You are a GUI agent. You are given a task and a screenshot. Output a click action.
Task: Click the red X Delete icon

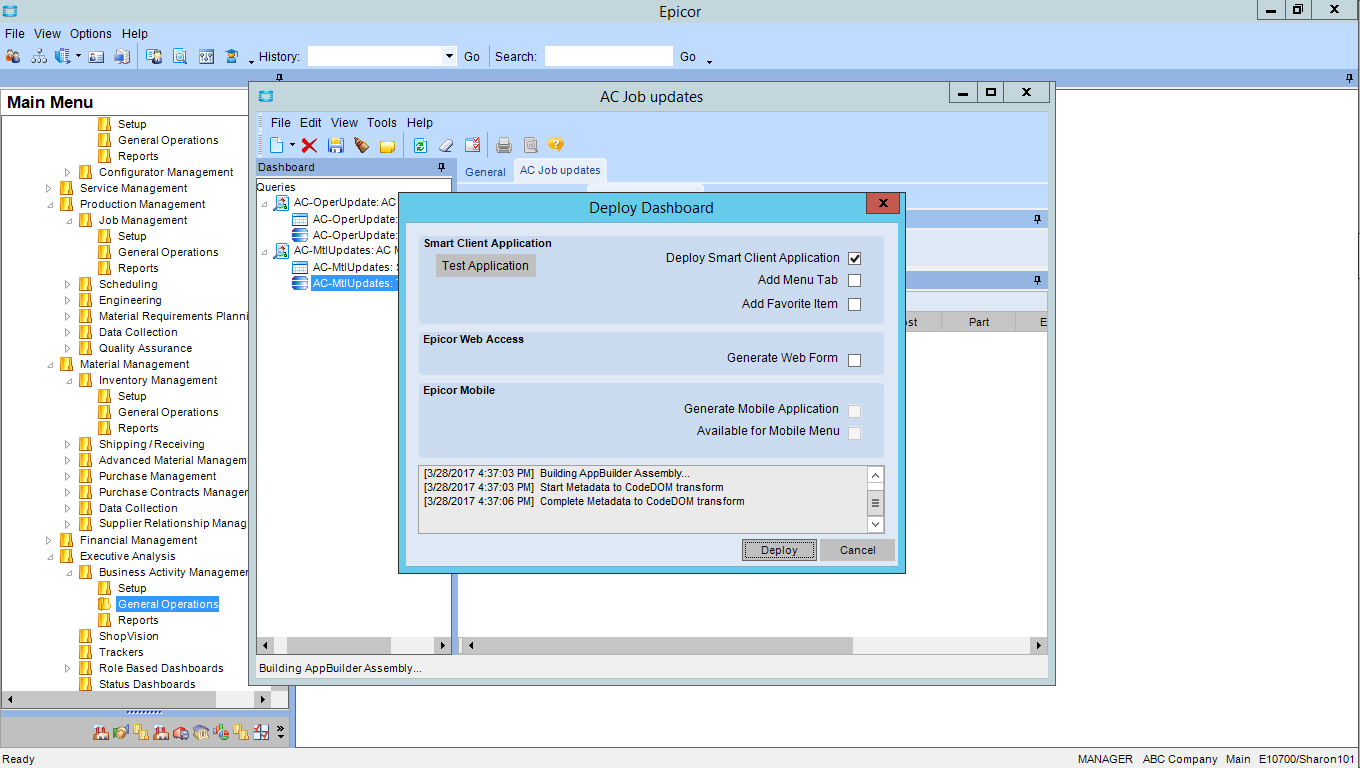point(309,146)
